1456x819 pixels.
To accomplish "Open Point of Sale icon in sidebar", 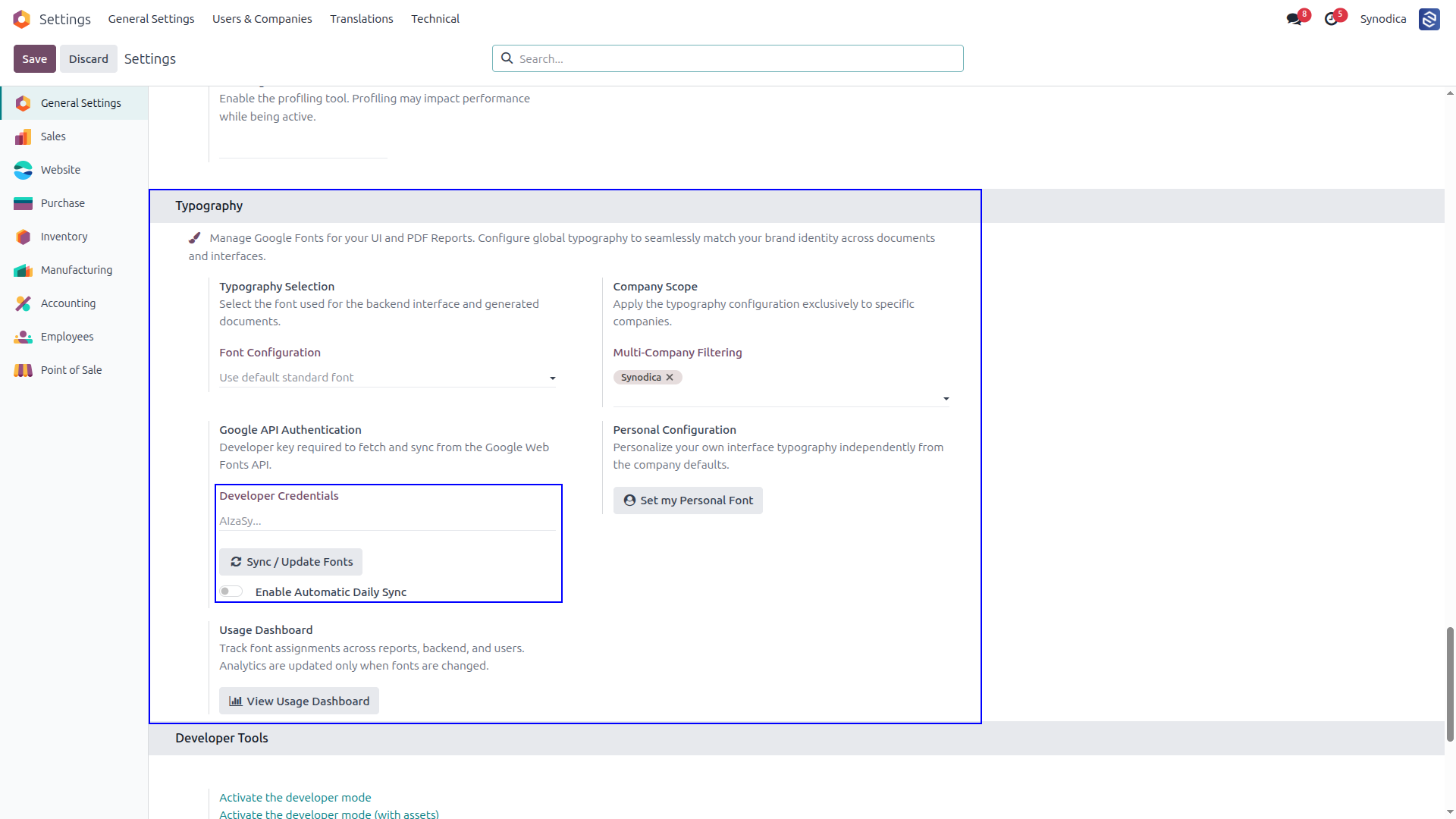I will (x=24, y=370).
